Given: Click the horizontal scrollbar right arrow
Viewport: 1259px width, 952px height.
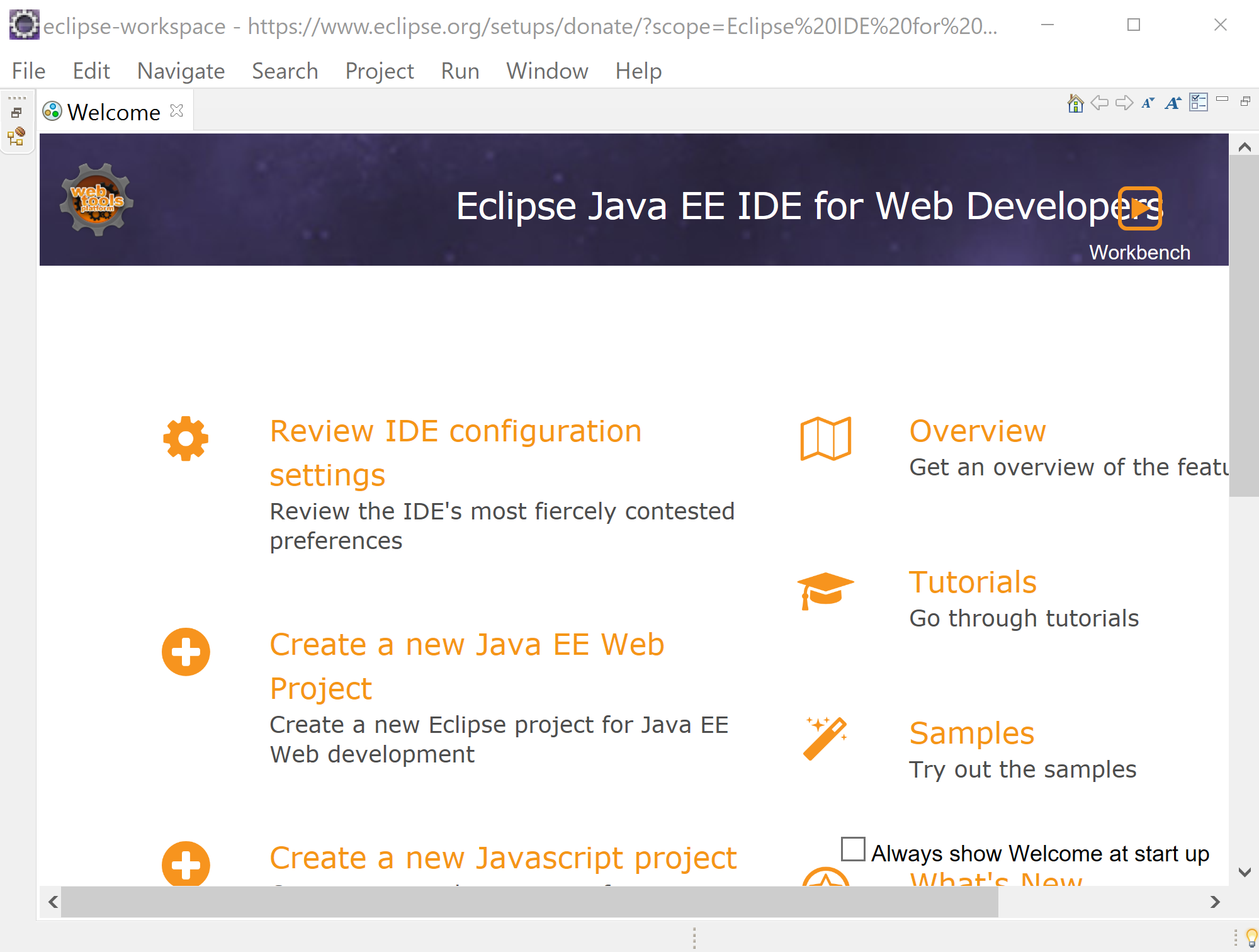Looking at the screenshot, I should pos(1215,902).
